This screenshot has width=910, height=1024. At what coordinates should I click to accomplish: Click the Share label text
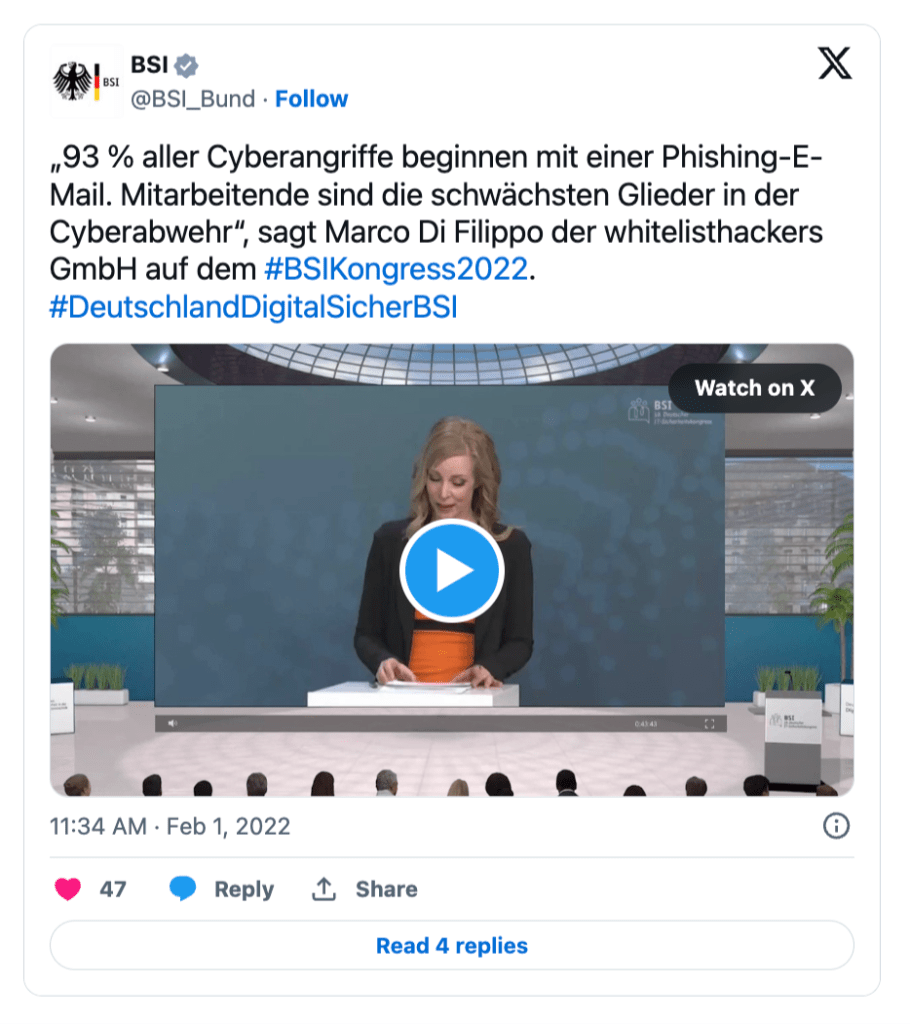(x=387, y=889)
